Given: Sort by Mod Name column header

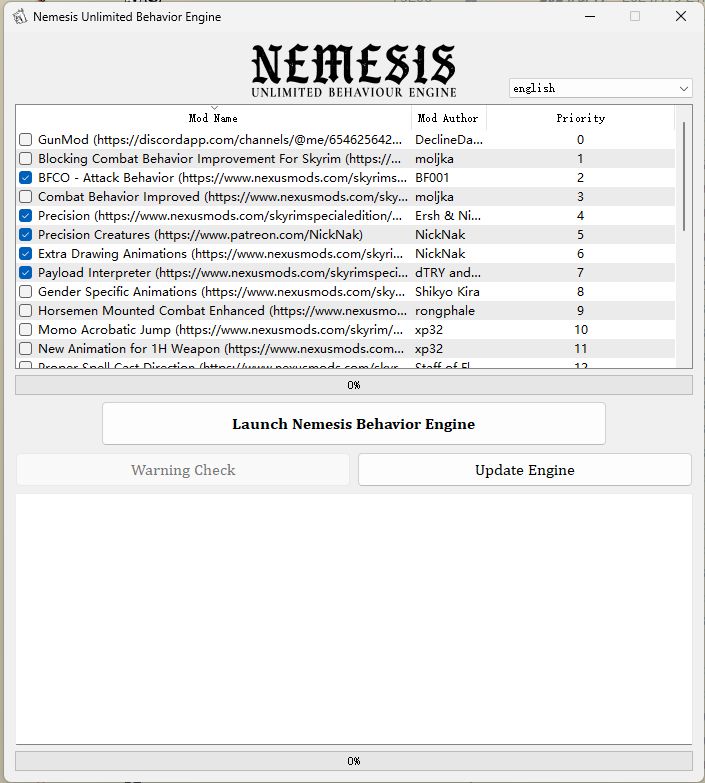Looking at the screenshot, I should tap(213, 118).
